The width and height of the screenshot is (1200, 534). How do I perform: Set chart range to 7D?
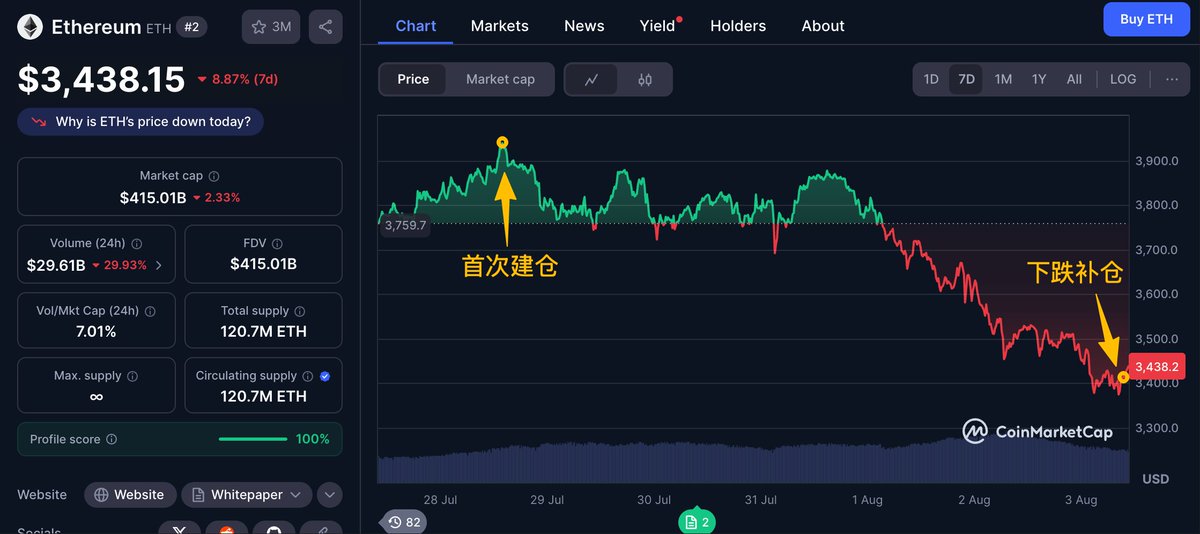click(x=966, y=79)
